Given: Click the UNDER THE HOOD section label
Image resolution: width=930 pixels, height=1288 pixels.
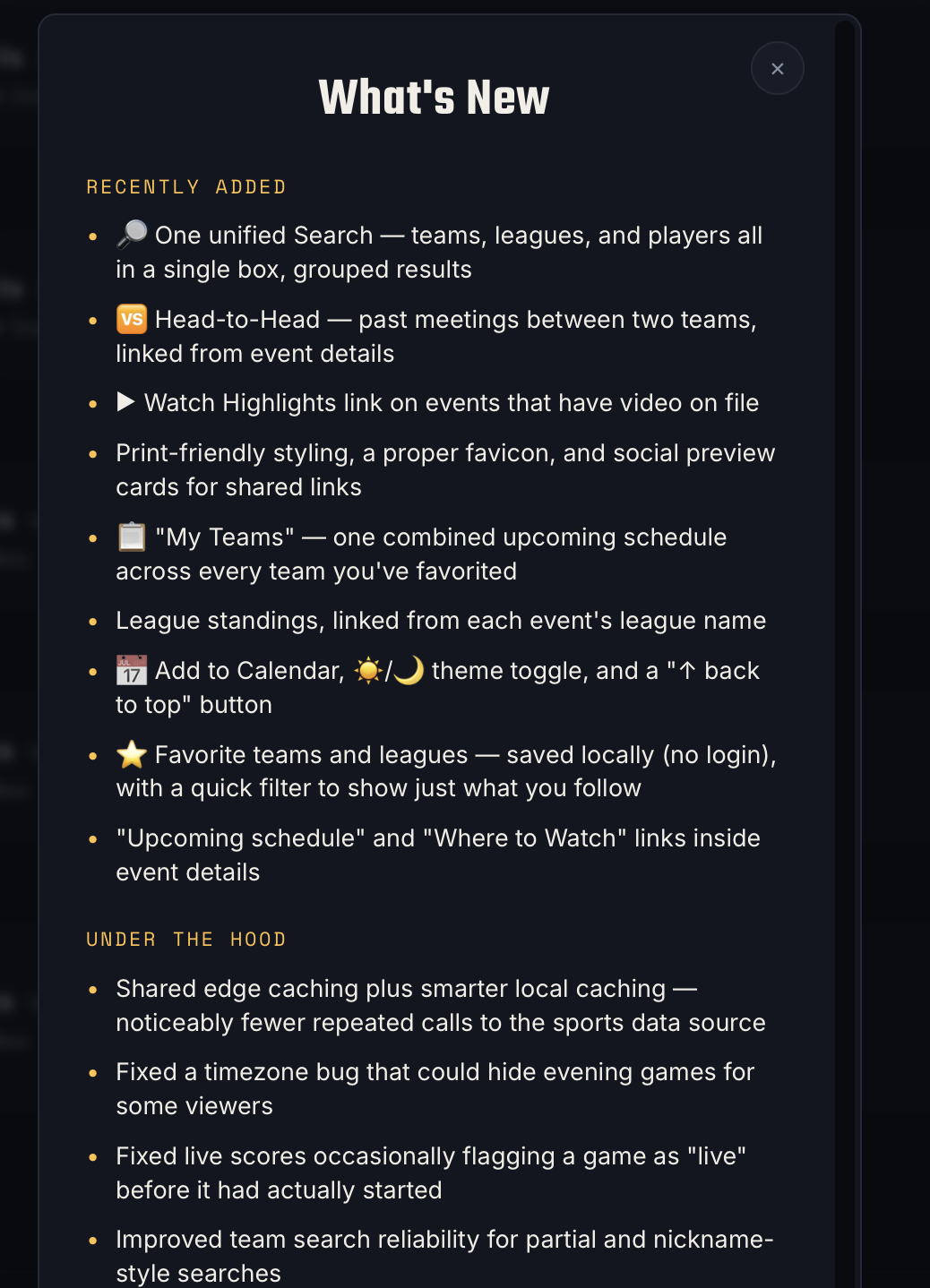Looking at the screenshot, I should point(186,940).
